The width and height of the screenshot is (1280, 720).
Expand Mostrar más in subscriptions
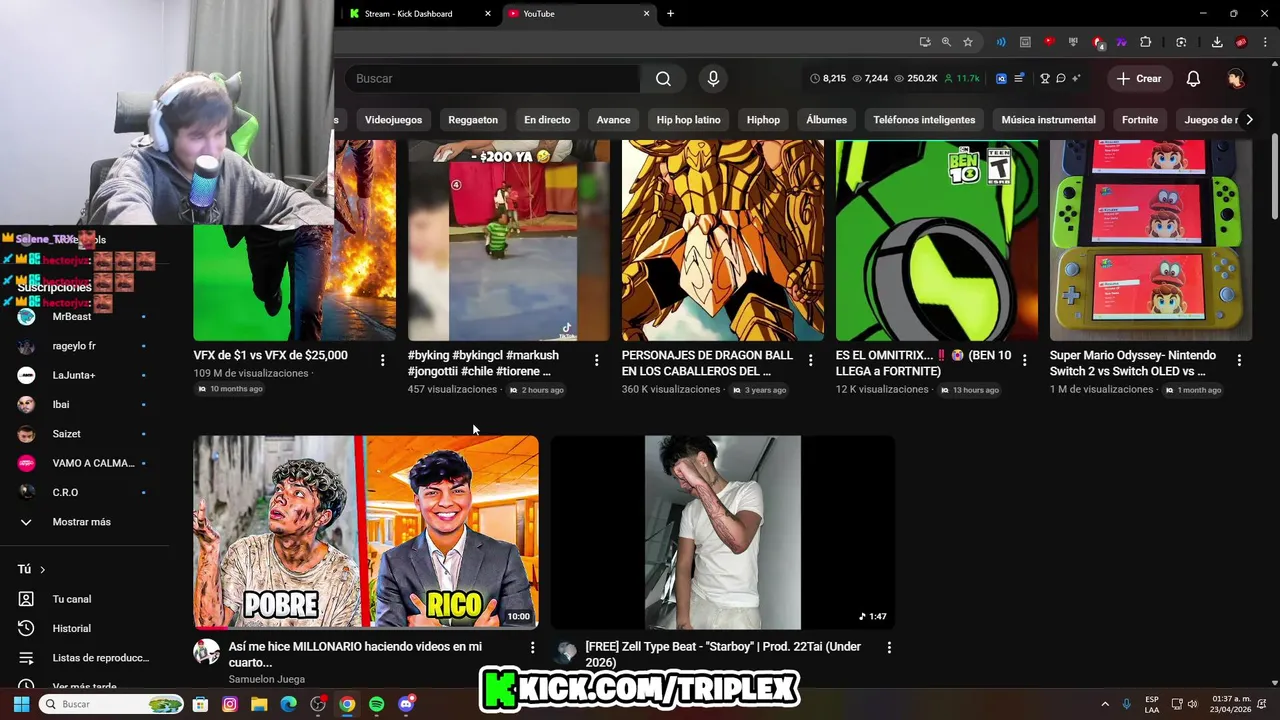coord(84,522)
